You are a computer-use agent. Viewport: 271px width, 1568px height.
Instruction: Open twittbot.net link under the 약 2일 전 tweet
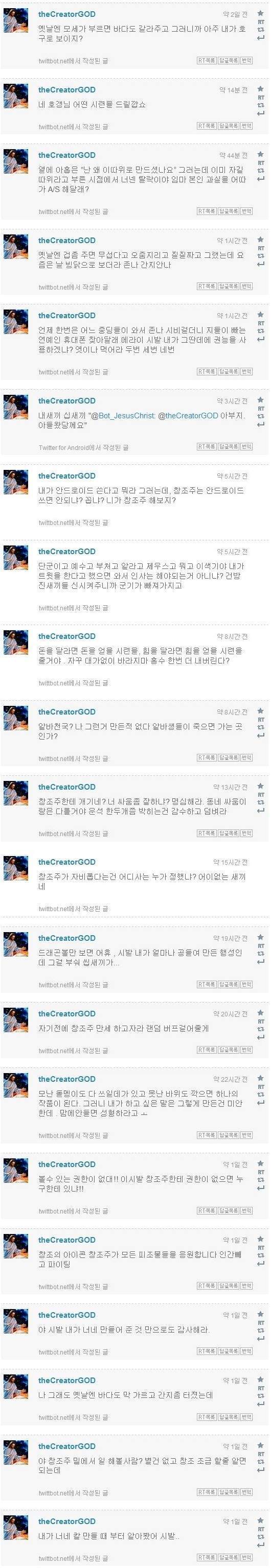click(x=53, y=61)
